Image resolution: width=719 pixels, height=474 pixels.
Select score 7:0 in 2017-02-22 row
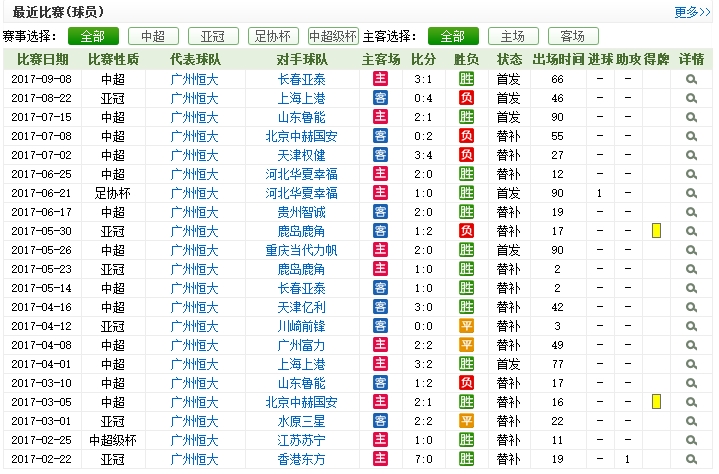(423, 459)
